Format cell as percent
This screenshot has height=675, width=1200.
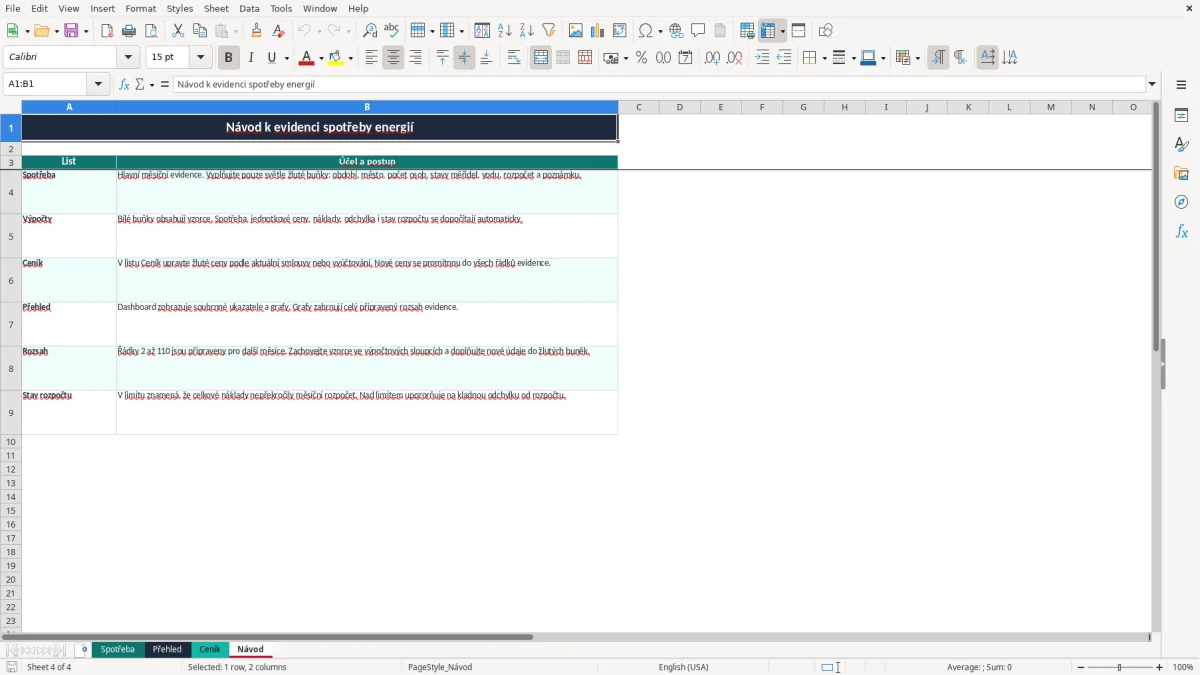click(x=641, y=58)
